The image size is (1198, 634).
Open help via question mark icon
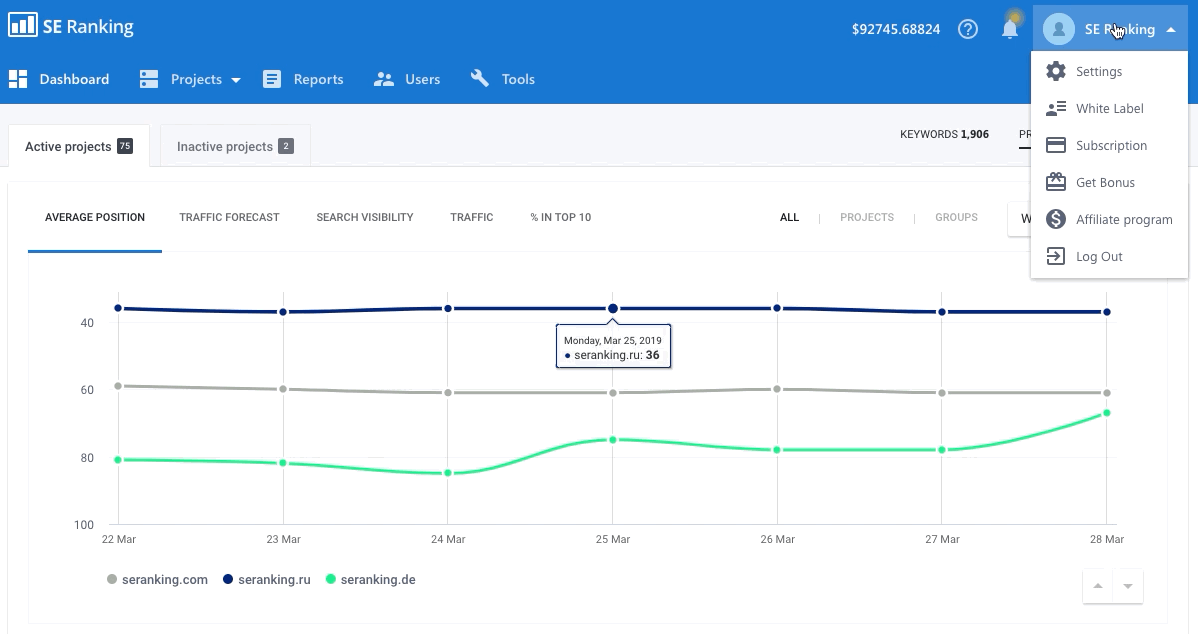968,29
